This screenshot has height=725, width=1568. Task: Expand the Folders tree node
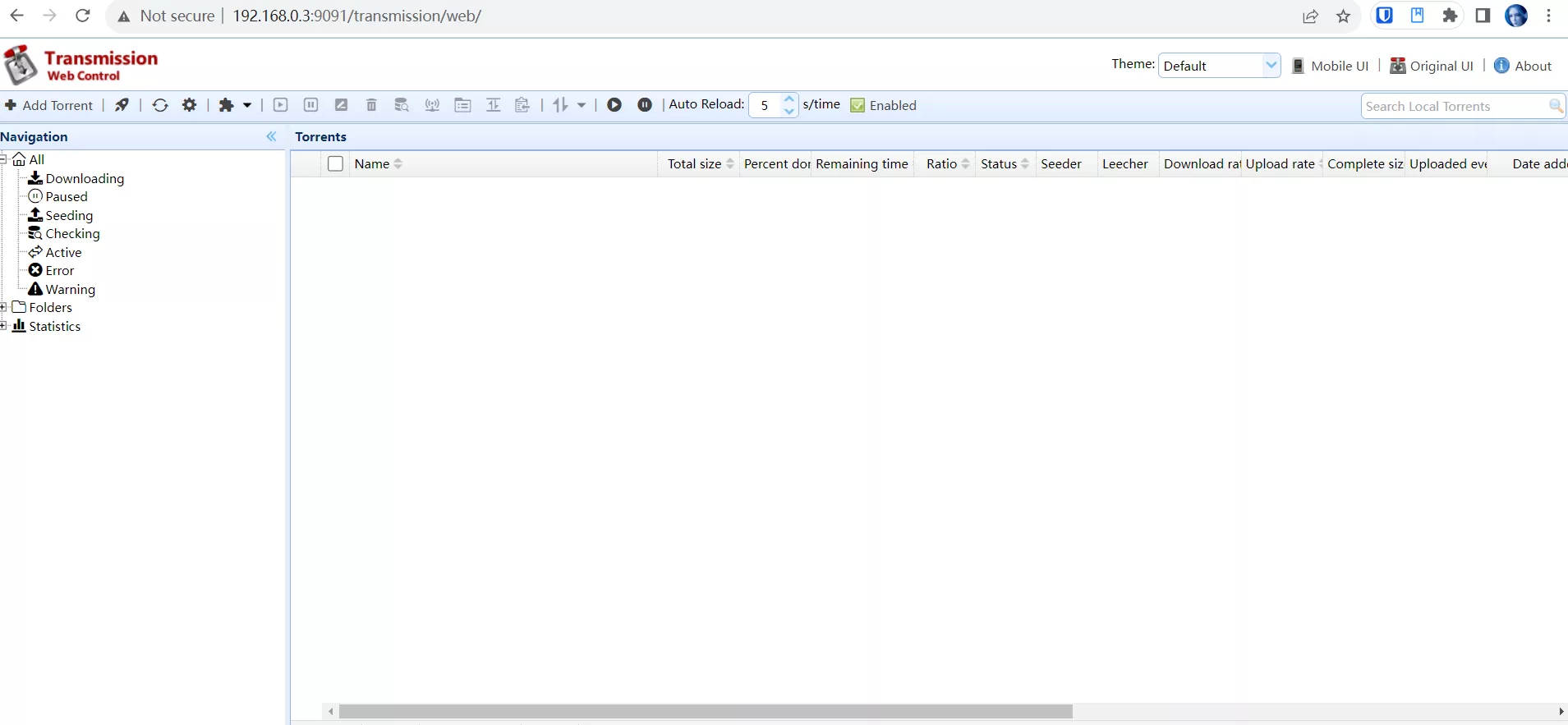[x=3, y=307]
